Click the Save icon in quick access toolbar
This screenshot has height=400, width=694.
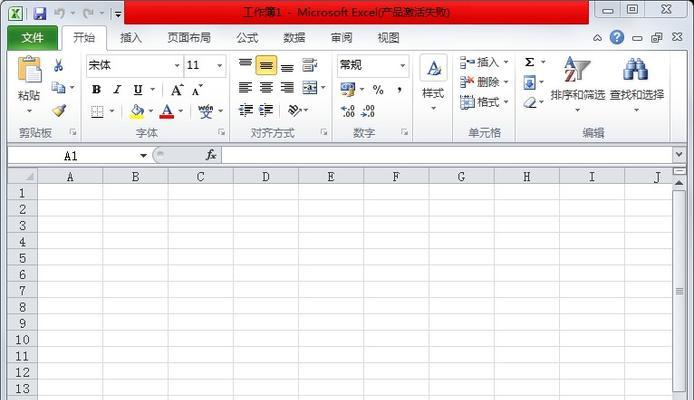(40, 13)
